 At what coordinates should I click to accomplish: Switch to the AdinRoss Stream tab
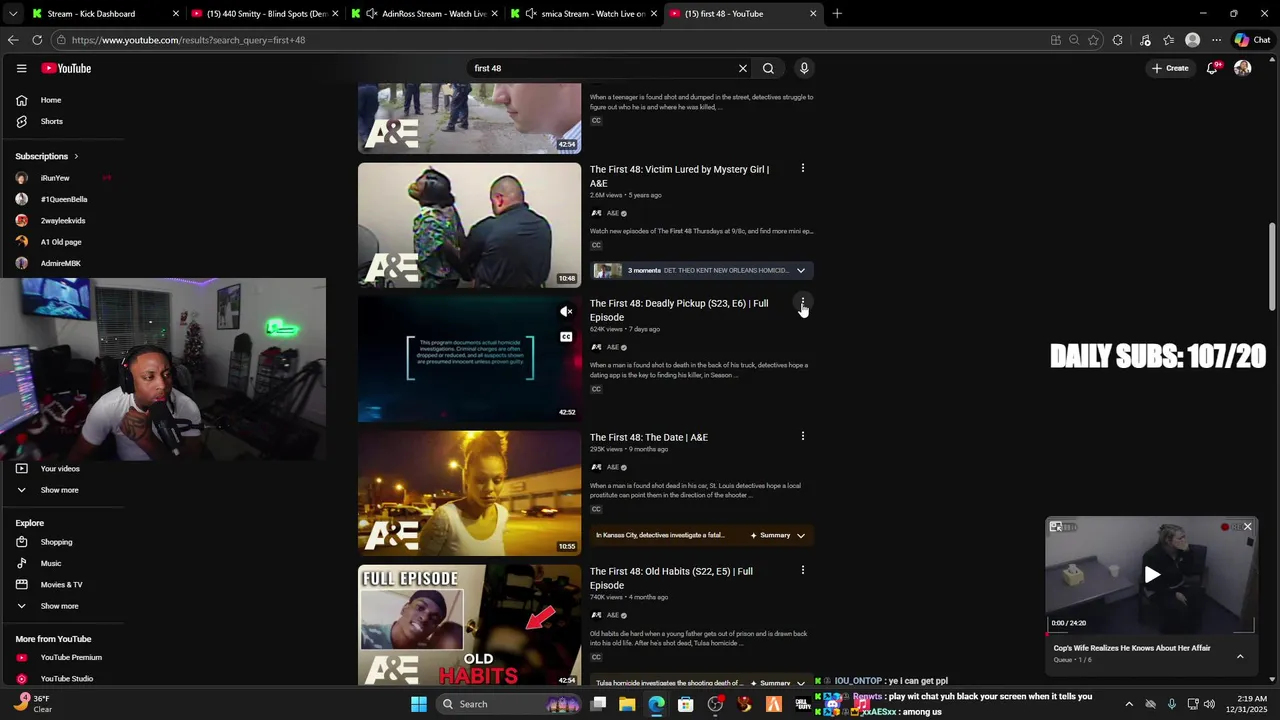click(x=425, y=14)
